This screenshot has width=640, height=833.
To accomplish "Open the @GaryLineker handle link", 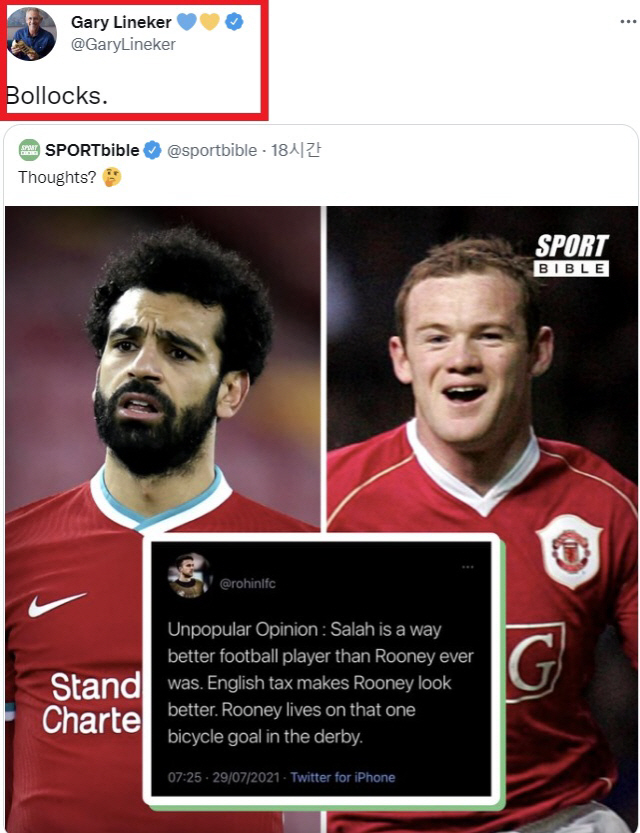I will [123, 45].
